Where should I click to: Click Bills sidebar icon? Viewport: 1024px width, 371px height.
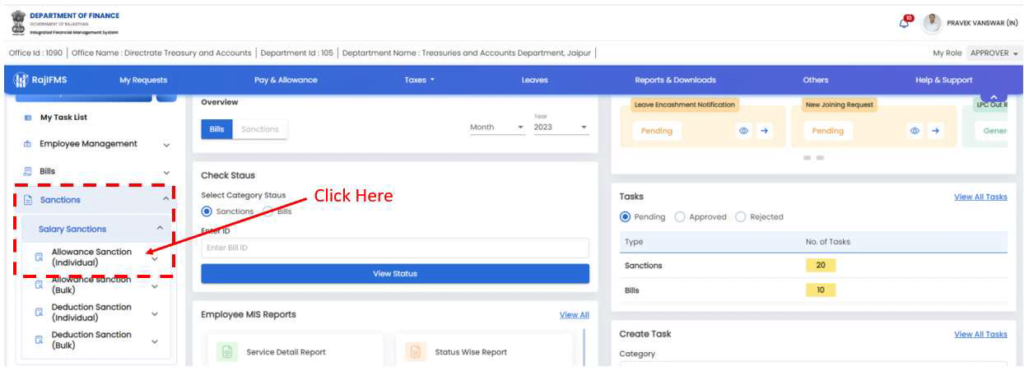point(27,172)
